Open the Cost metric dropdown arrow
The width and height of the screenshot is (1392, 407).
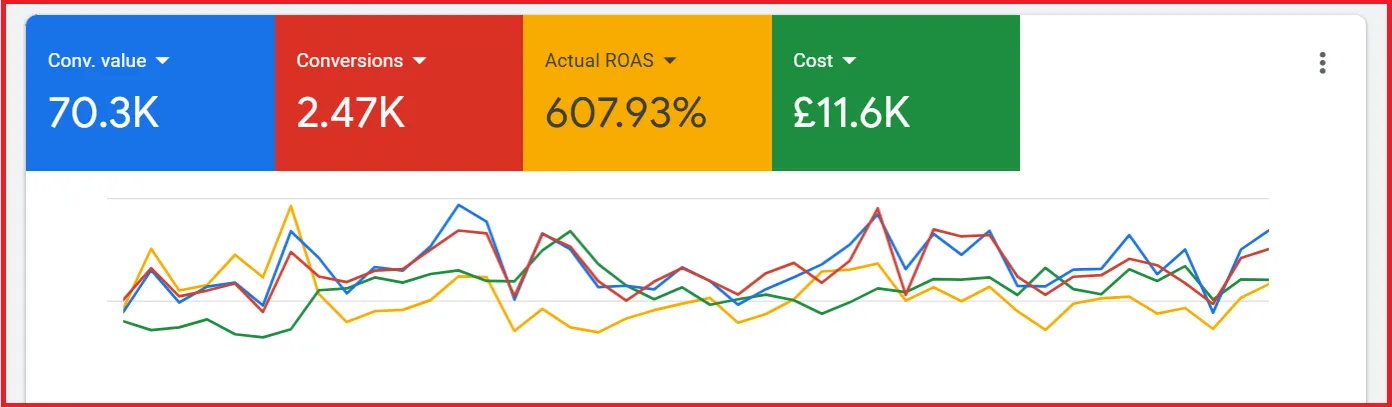click(x=849, y=61)
